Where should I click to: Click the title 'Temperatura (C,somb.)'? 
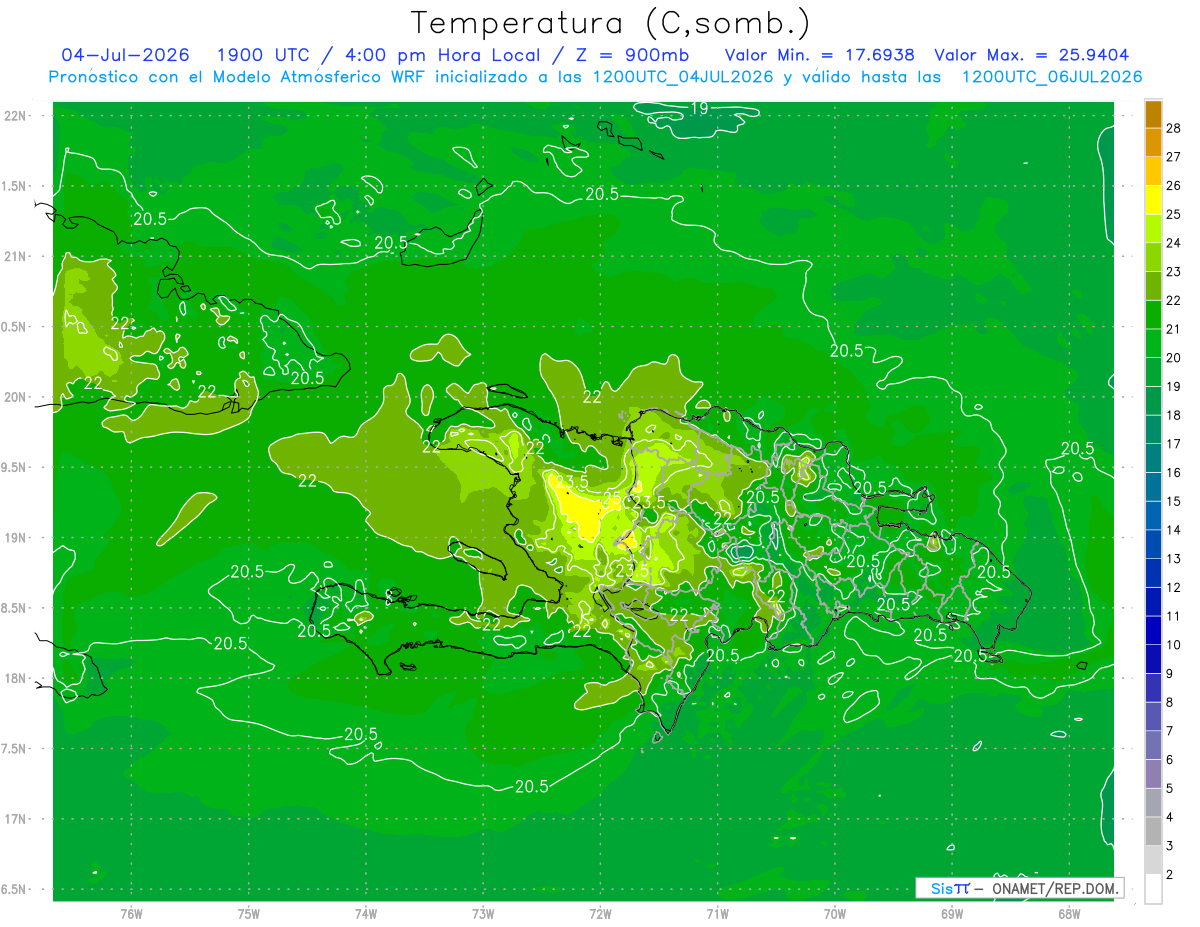click(609, 23)
